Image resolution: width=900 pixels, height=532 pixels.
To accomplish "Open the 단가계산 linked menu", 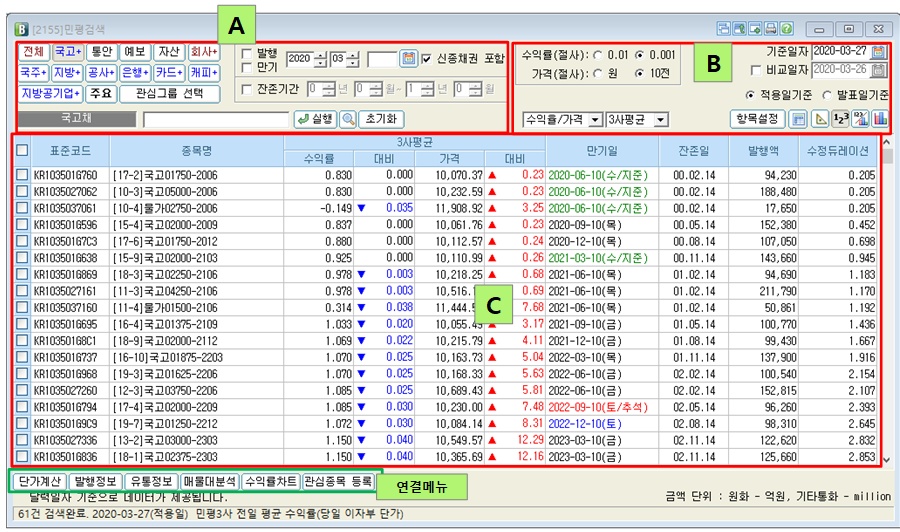I will [x=40, y=481].
